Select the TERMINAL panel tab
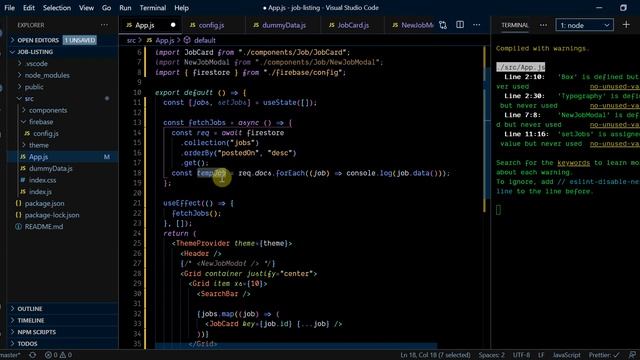Screen dimensions: 640x360 coord(514,25)
